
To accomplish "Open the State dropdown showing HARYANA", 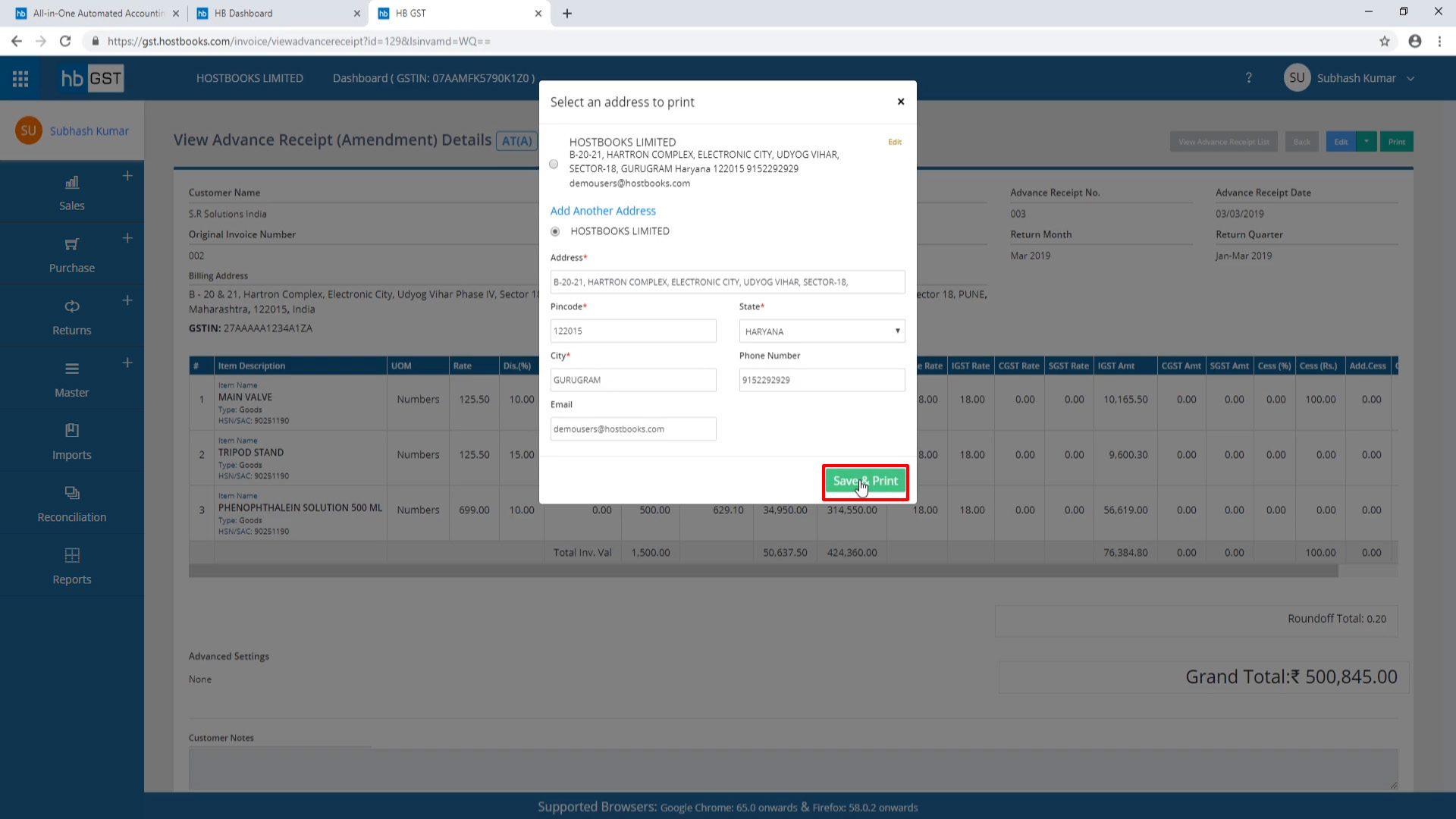I will tap(821, 331).
